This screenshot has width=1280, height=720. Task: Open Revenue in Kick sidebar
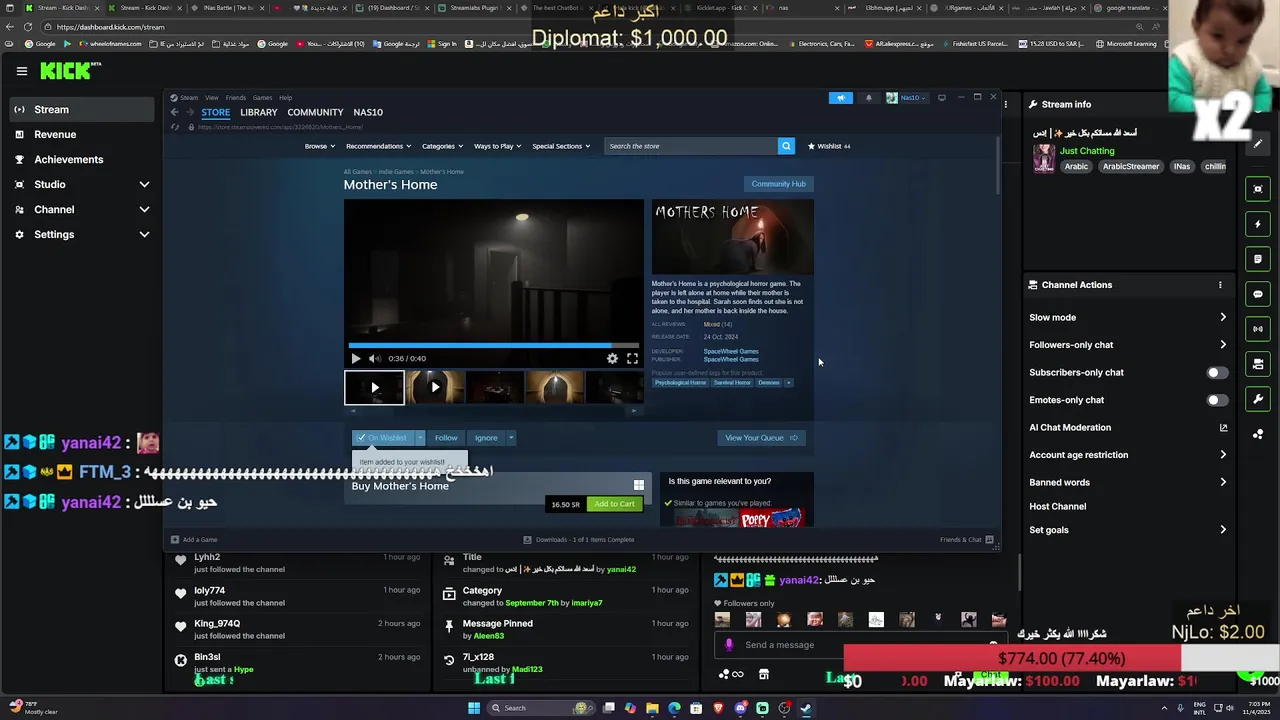pyautogui.click(x=82, y=134)
